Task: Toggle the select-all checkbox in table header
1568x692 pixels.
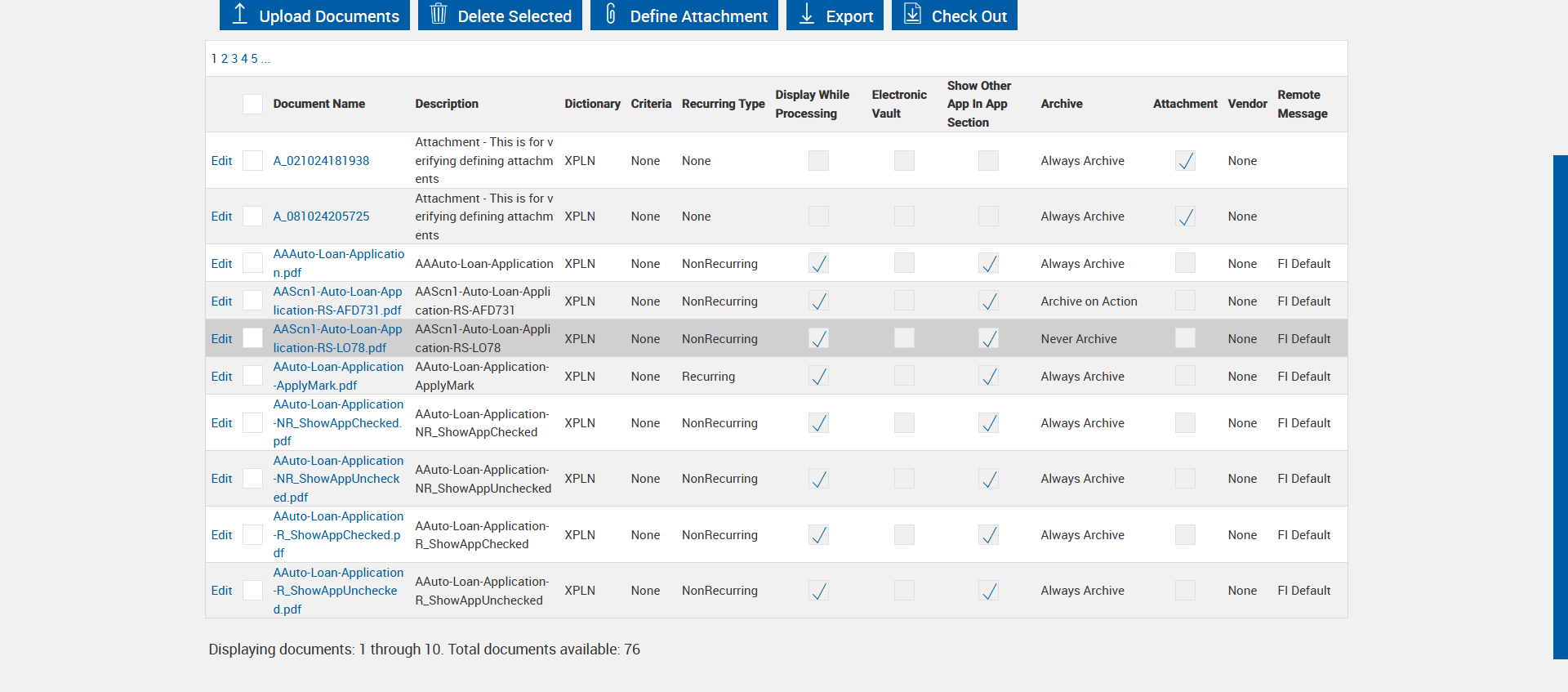Action: (x=253, y=104)
